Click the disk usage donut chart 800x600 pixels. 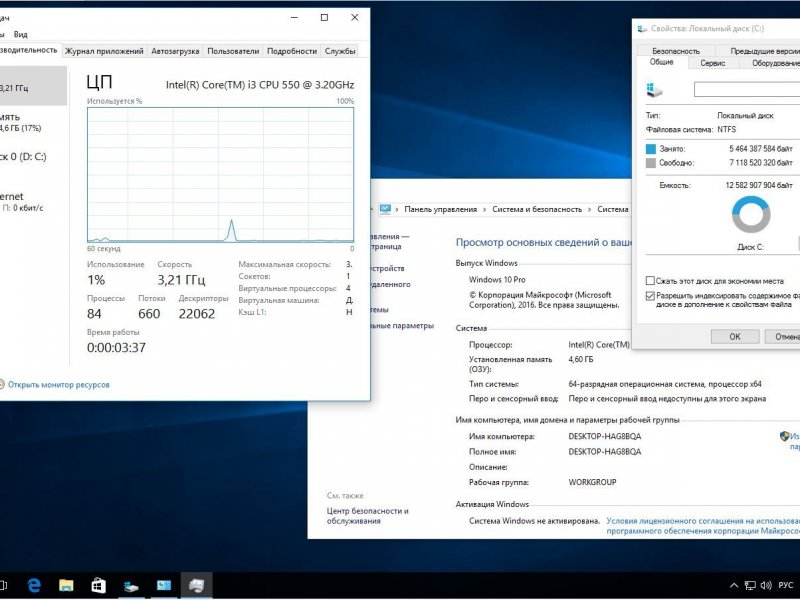751,214
